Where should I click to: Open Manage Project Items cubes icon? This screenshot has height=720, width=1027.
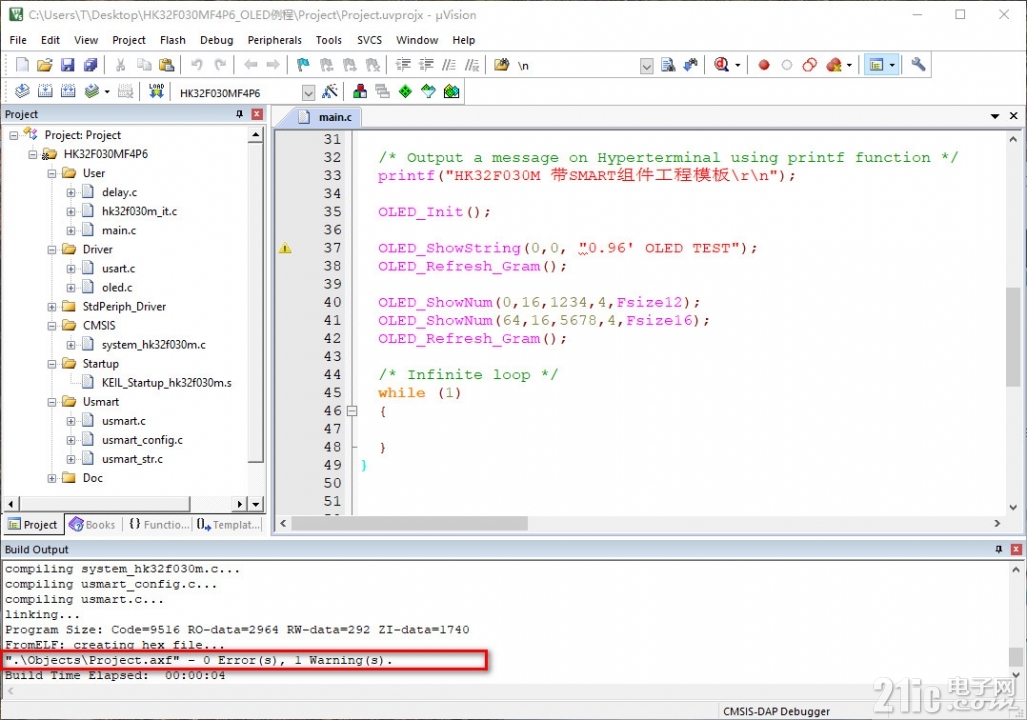pyautogui.click(x=360, y=91)
